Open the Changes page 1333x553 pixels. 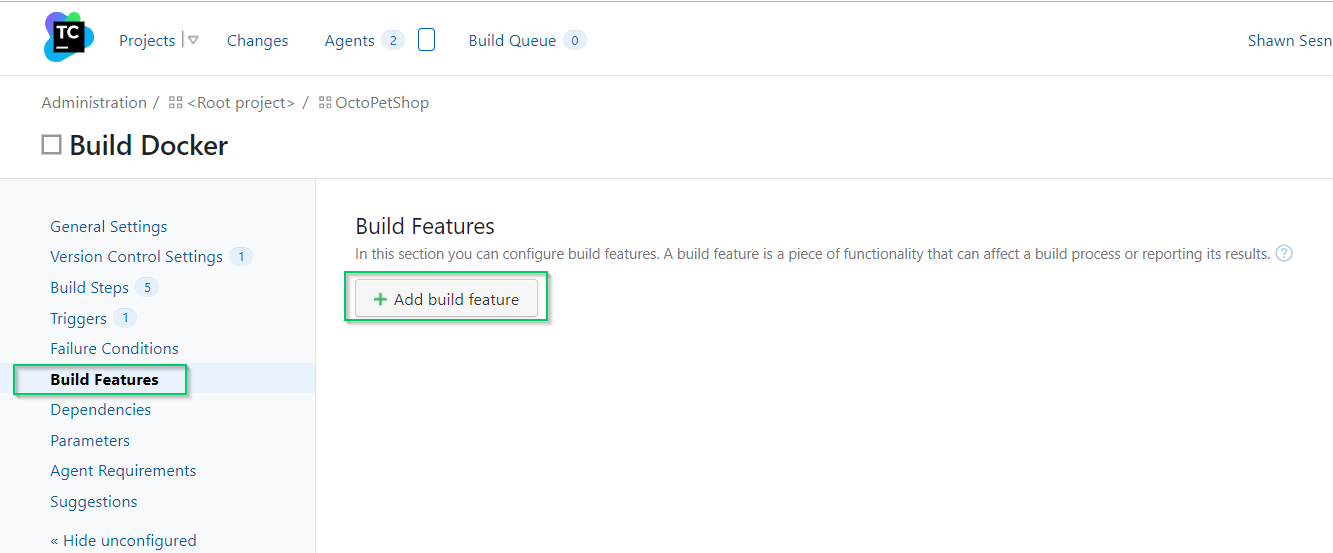click(x=257, y=41)
